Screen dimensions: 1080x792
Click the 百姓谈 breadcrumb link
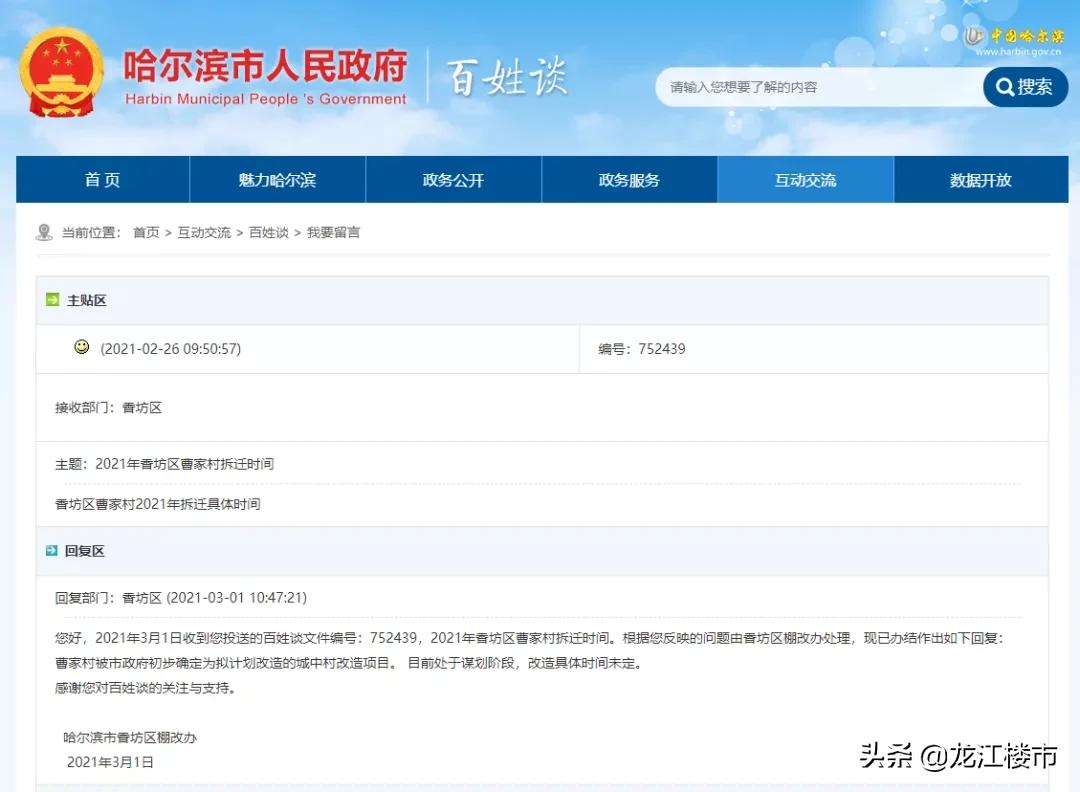(268, 232)
